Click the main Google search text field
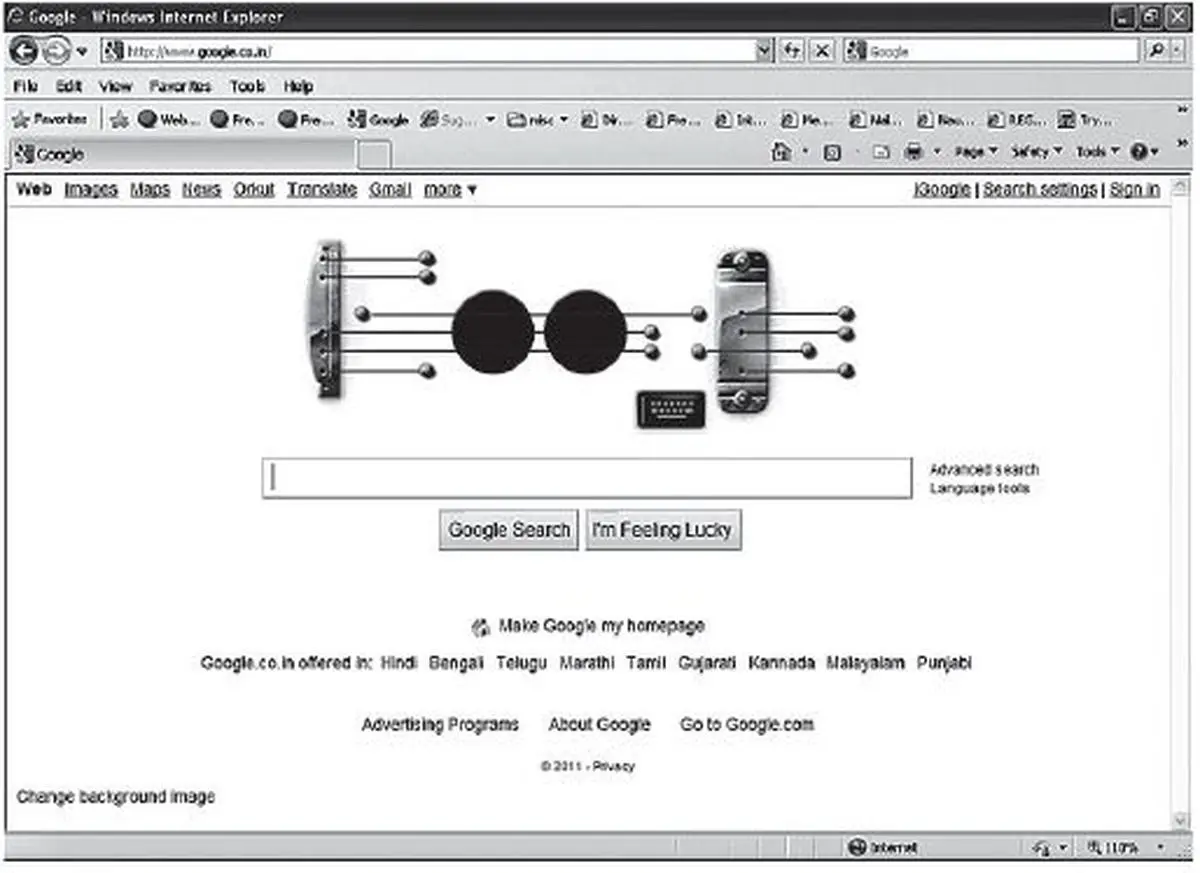The image size is (1200, 873). (x=587, y=478)
